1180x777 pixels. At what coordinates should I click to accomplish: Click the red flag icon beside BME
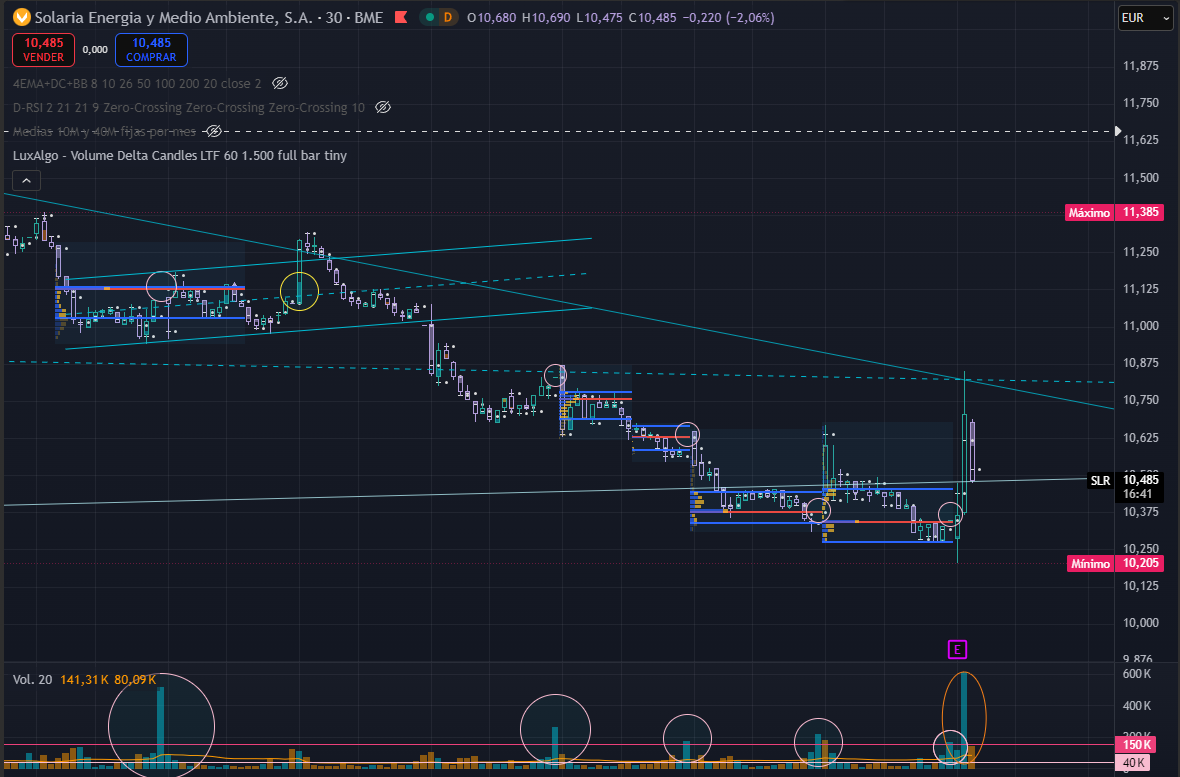(x=401, y=17)
